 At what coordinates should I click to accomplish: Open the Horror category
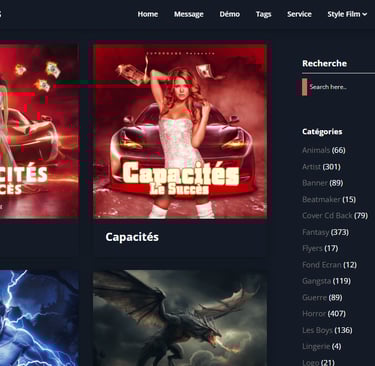pos(314,314)
